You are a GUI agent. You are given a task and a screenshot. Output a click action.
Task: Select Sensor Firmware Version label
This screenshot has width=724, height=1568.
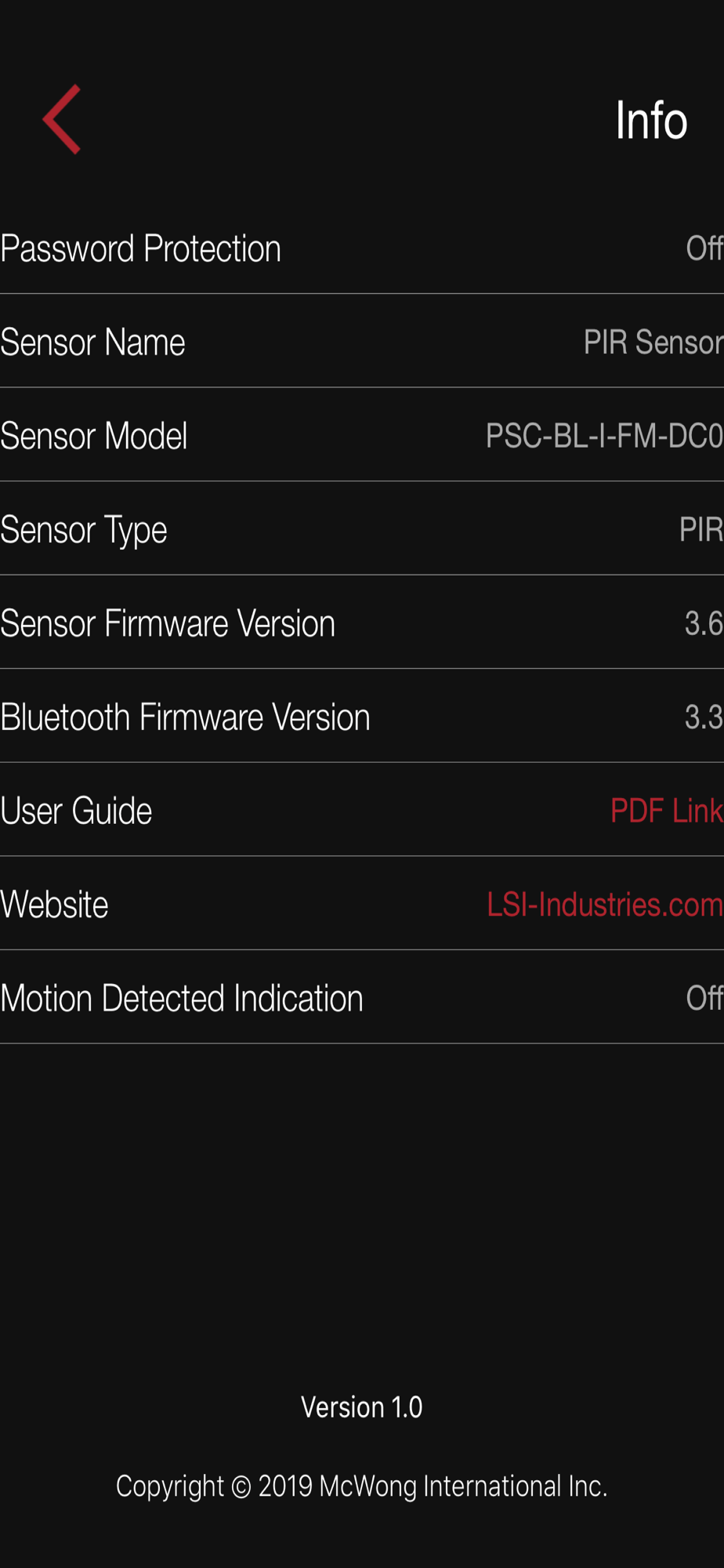[168, 623]
